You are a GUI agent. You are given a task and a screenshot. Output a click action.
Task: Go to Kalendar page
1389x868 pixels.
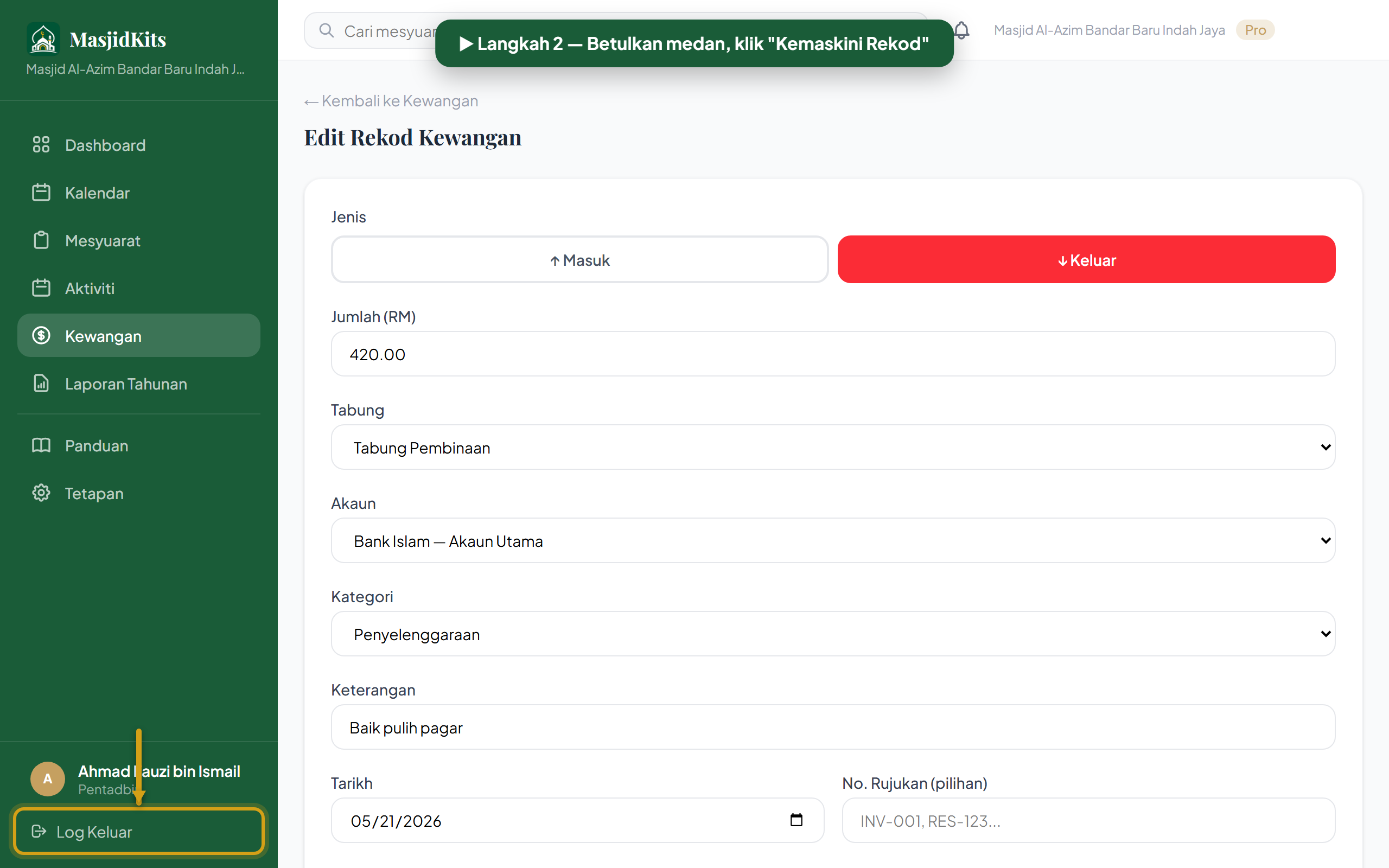(x=139, y=192)
